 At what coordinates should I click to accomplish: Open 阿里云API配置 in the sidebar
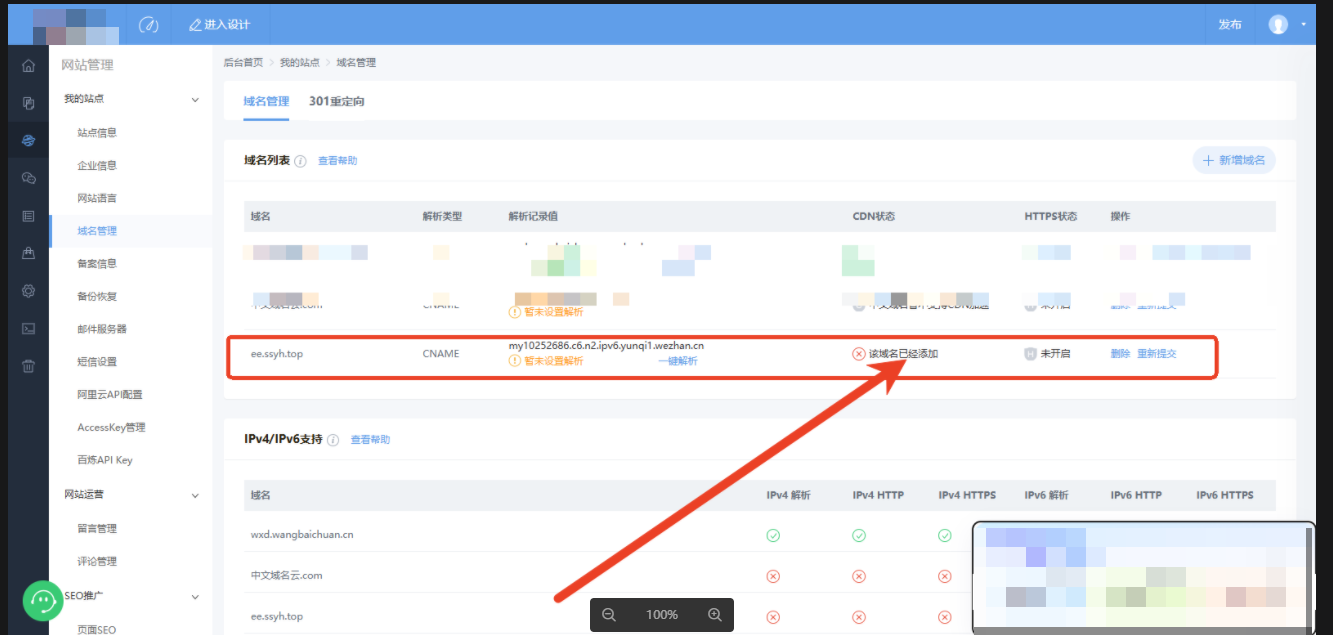point(110,395)
